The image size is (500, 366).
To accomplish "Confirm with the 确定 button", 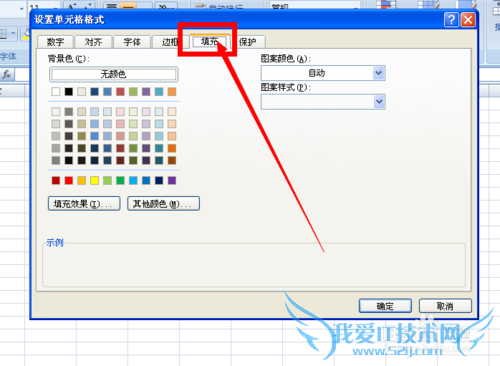I will coord(385,306).
